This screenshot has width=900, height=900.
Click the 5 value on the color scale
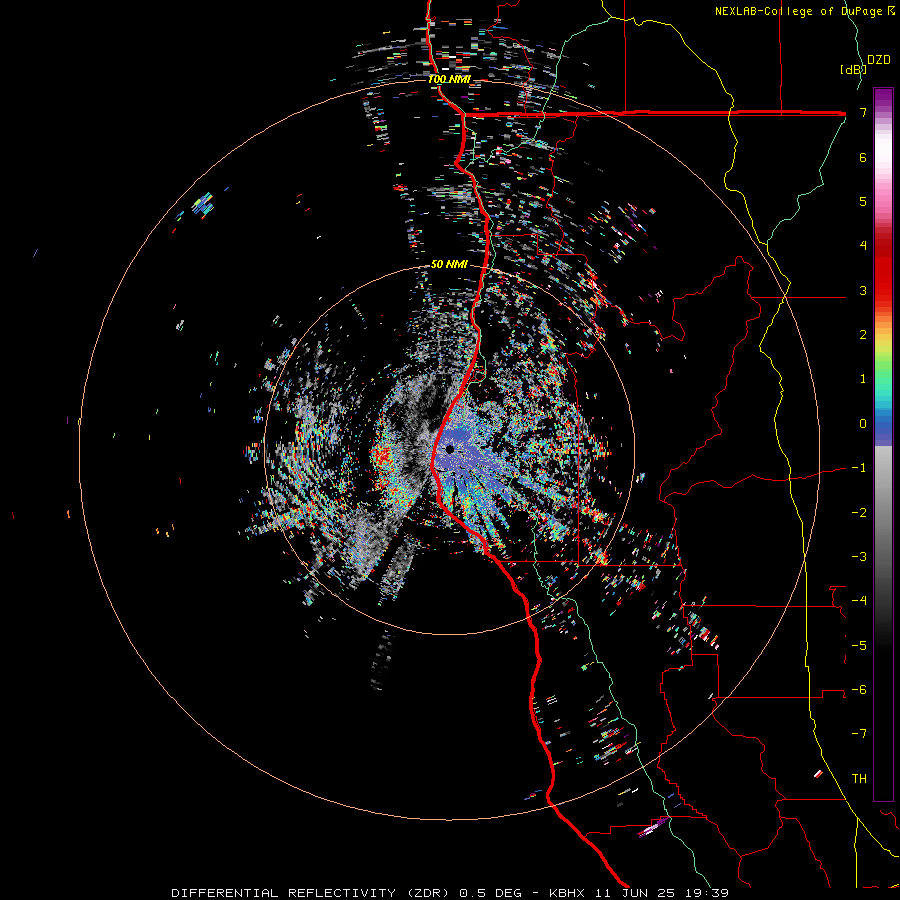coord(863,201)
